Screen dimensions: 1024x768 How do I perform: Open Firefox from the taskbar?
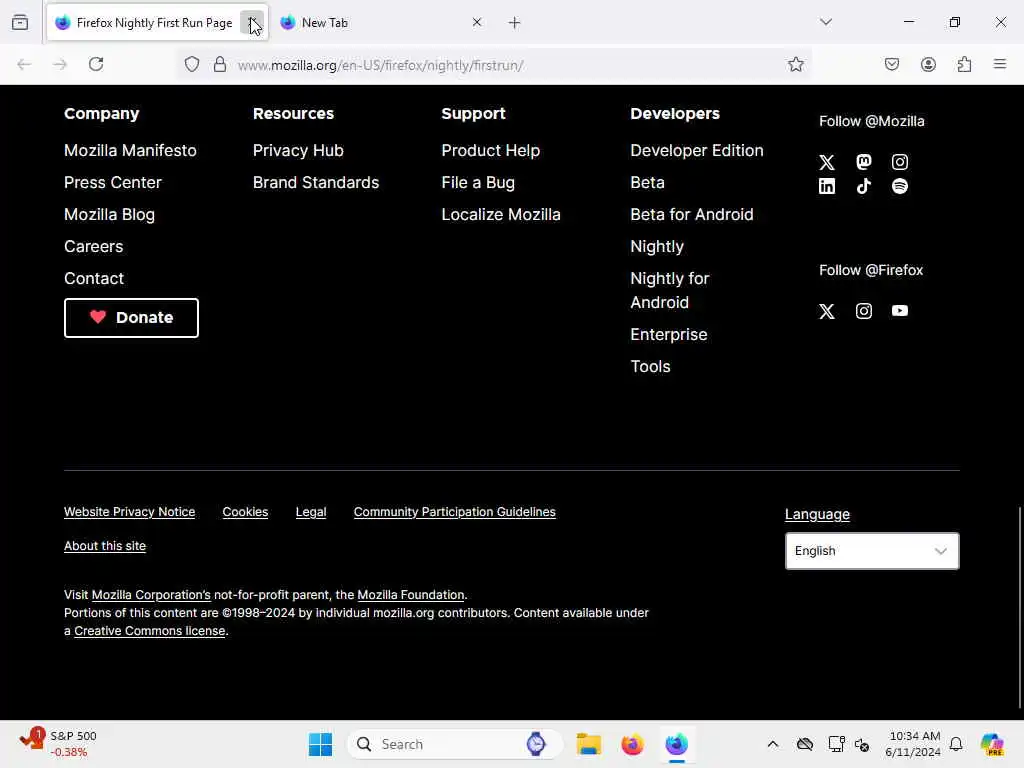(632, 744)
